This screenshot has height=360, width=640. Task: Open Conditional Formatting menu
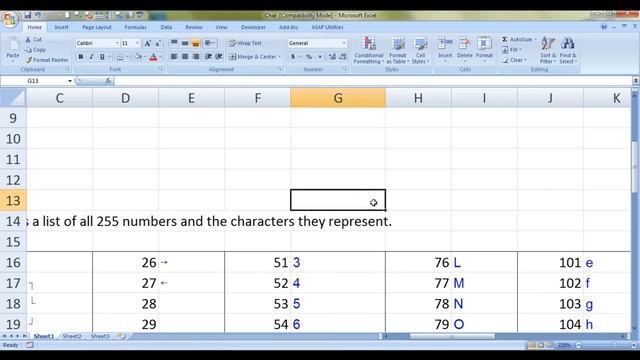click(x=369, y=50)
